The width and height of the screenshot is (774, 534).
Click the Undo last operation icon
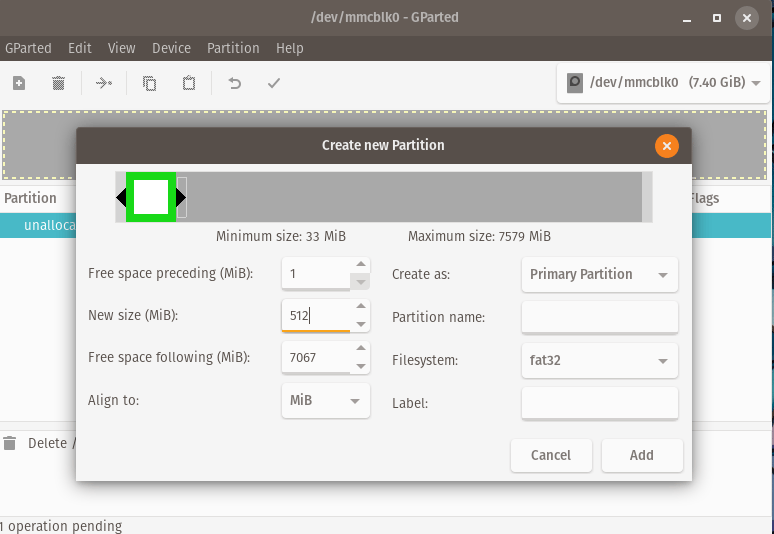tap(235, 83)
